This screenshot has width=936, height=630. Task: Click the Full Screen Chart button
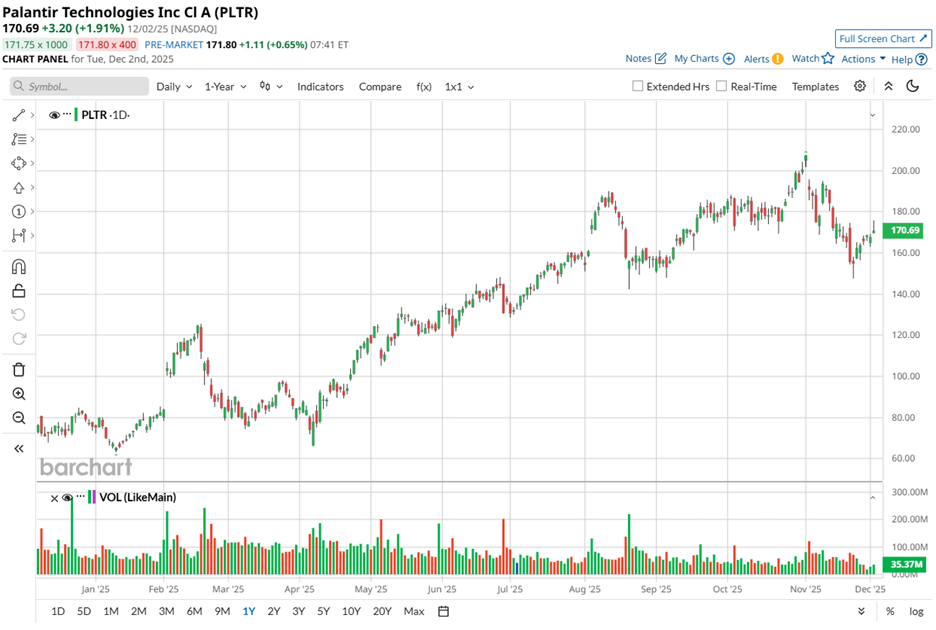(x=883, y=39)
